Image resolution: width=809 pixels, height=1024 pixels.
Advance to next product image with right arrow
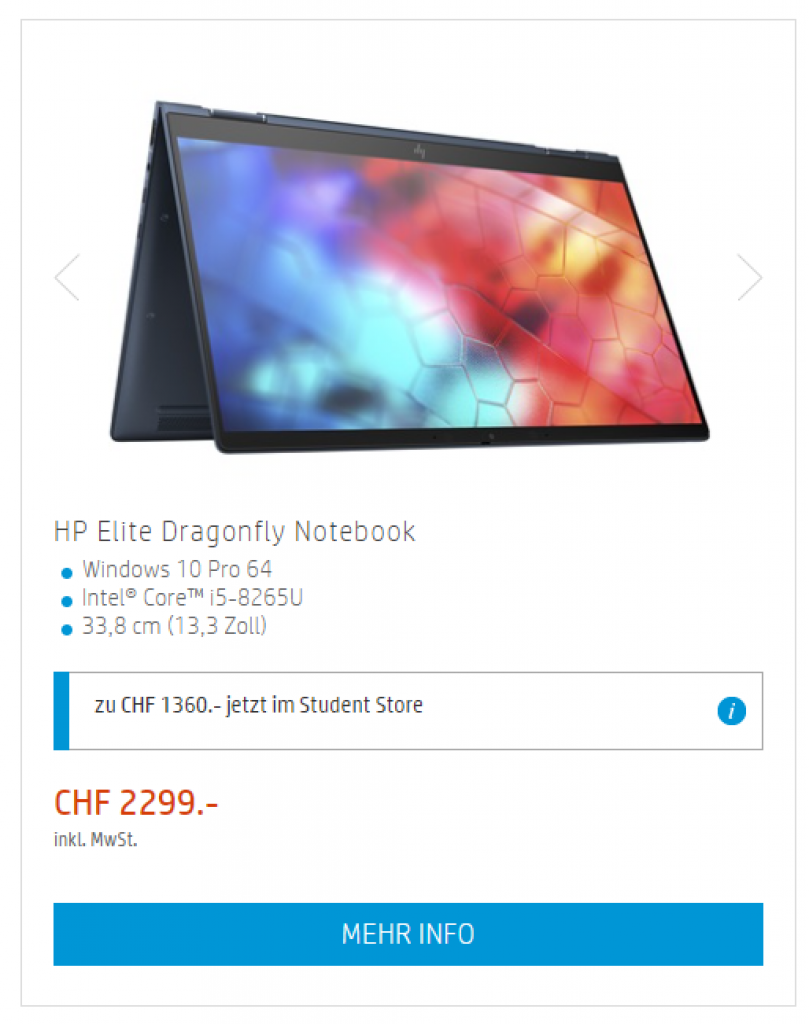[x=750, y=277]
